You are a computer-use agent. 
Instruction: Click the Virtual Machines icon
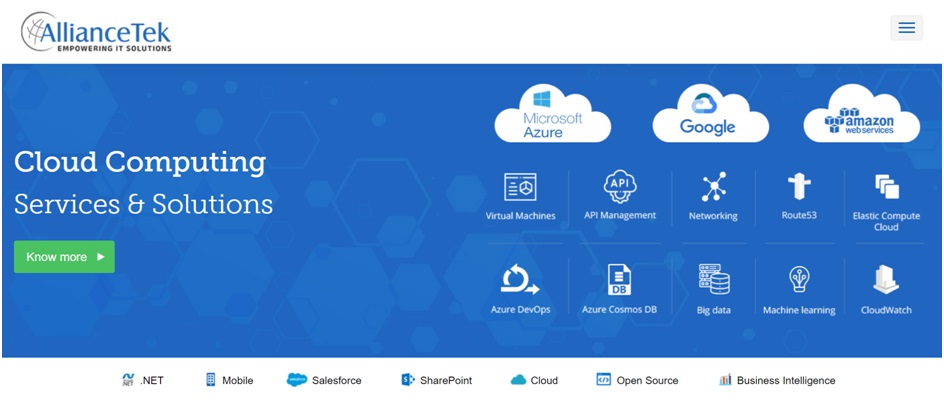pos(520,188)
